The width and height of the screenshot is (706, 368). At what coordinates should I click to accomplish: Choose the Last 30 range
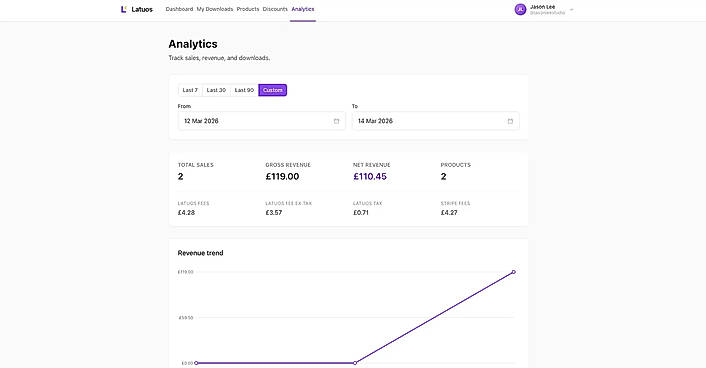(x=216, y=90)
